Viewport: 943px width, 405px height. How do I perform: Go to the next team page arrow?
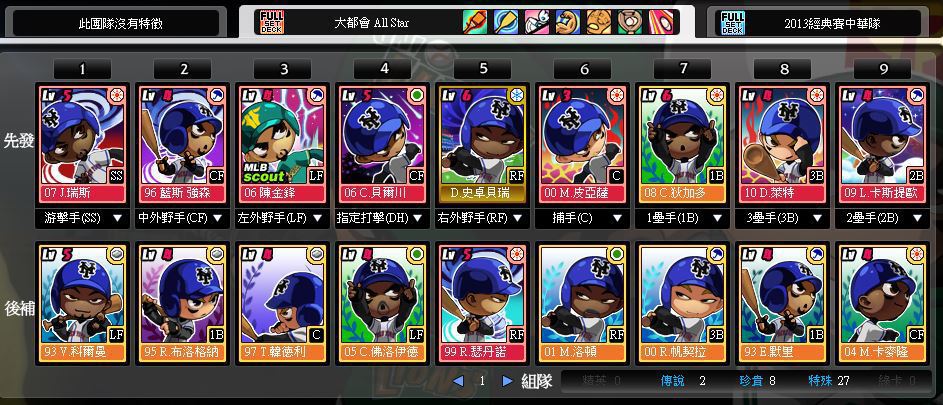point(507,381)
